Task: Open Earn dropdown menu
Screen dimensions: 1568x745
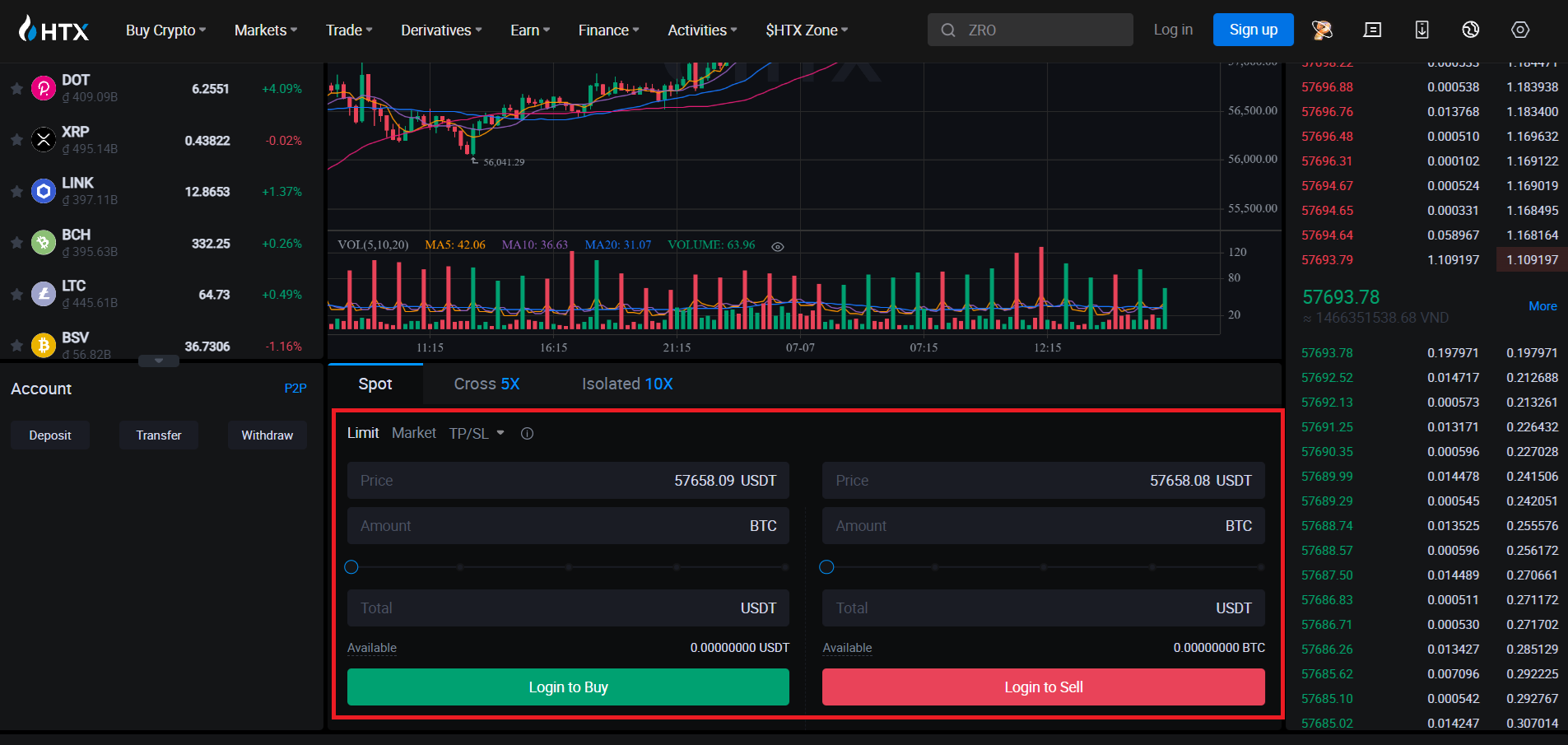Action: (x=530, y=30)
